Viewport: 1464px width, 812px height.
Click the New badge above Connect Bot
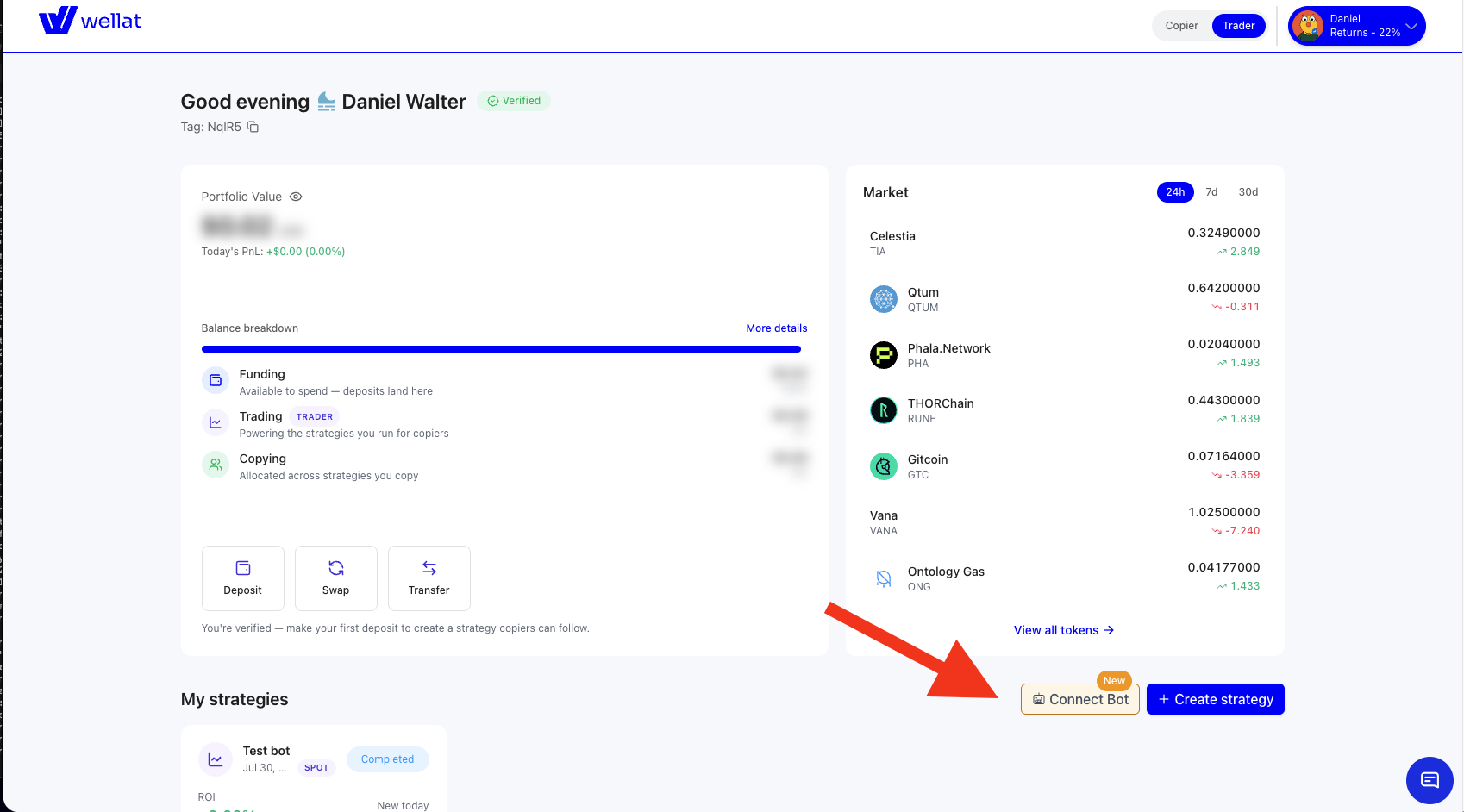(1114, 681)
